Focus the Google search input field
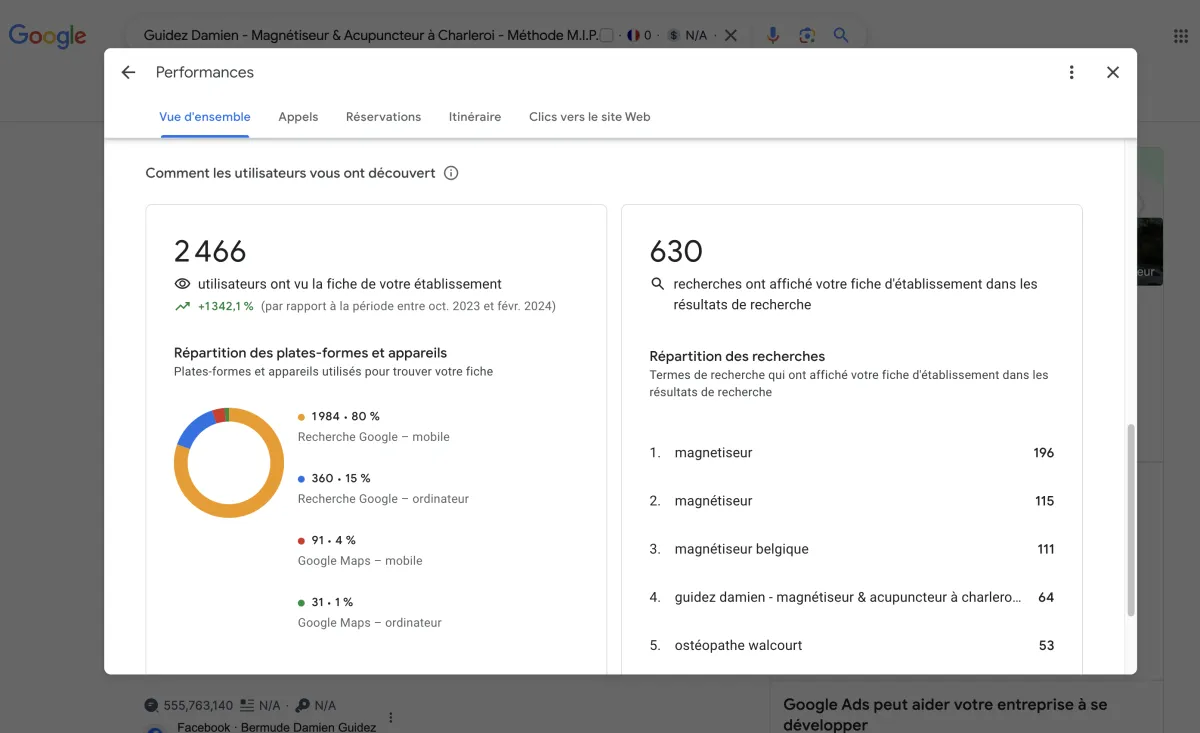 pyautogui.click(x=370, y=35)
